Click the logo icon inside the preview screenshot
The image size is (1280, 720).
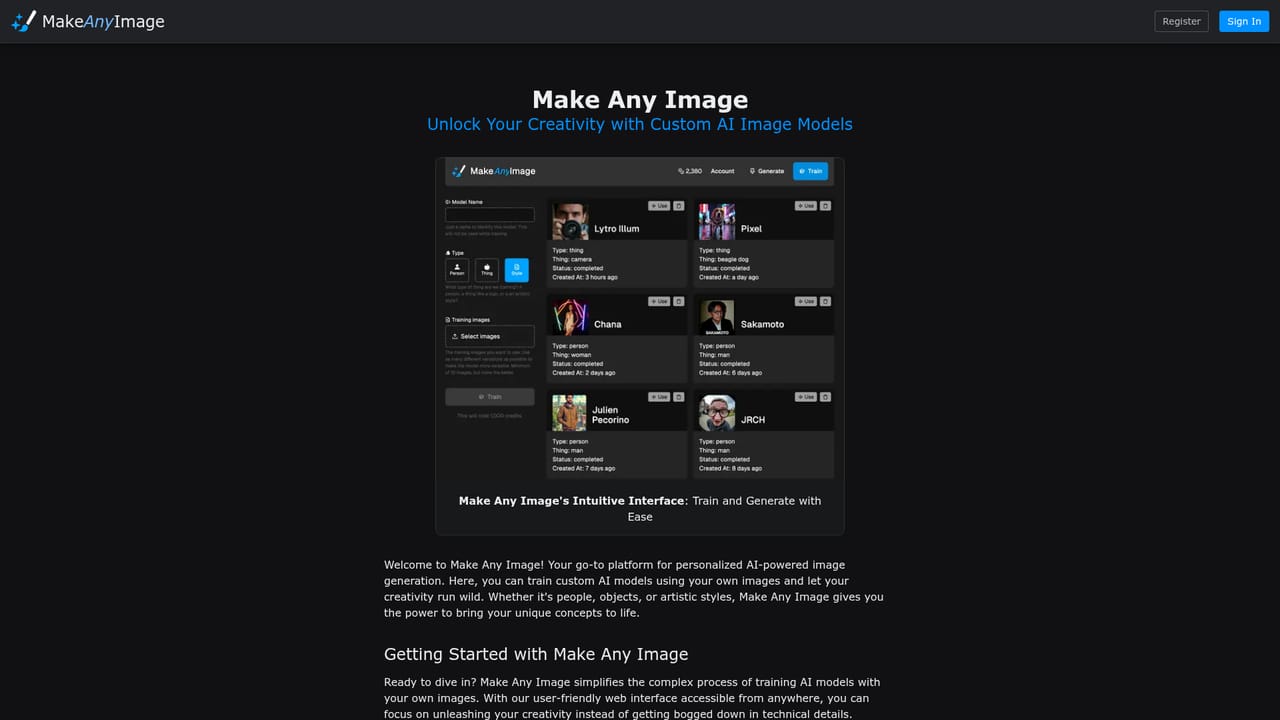point(459,171)
